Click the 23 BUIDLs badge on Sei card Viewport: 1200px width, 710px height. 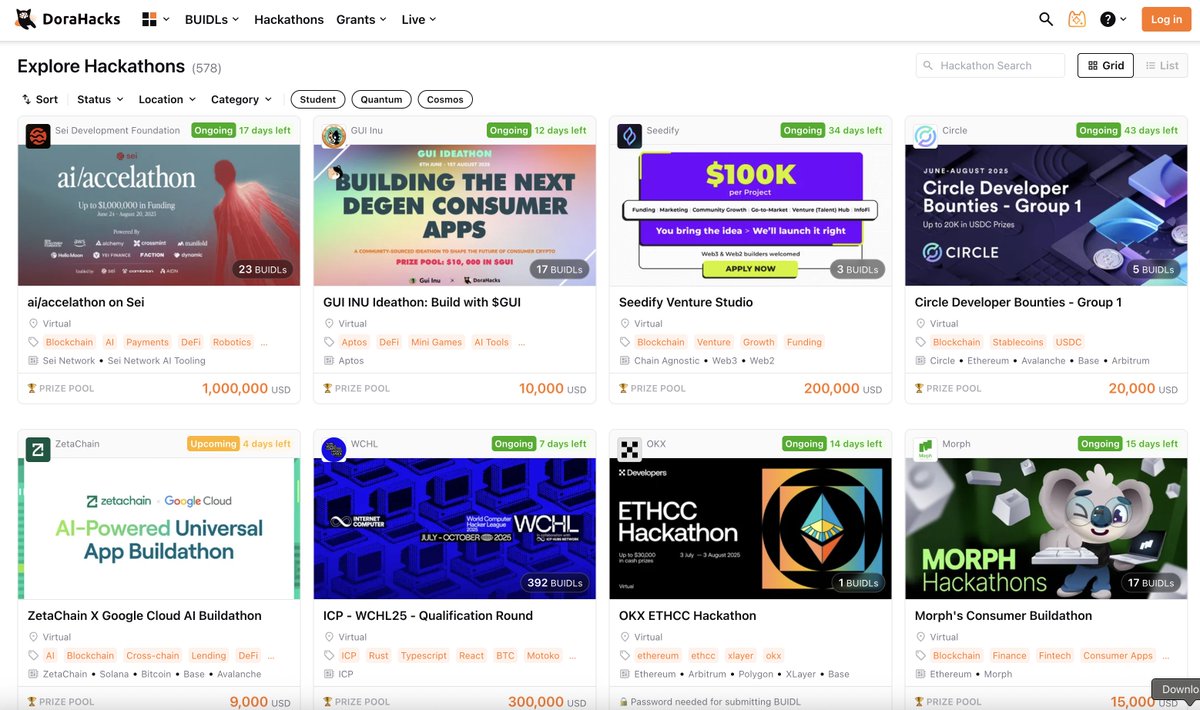click(262, 269)
